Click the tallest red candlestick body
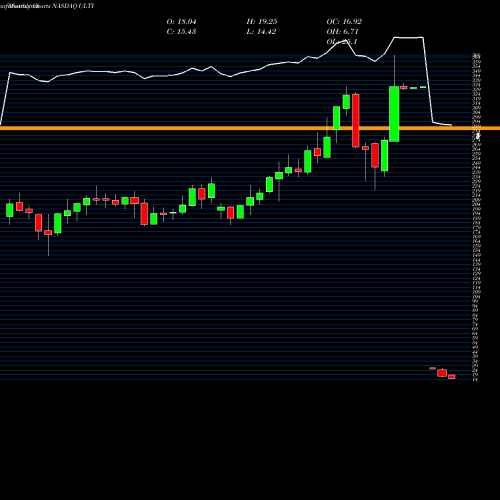The image size is (500, 500). coord(356,120)
